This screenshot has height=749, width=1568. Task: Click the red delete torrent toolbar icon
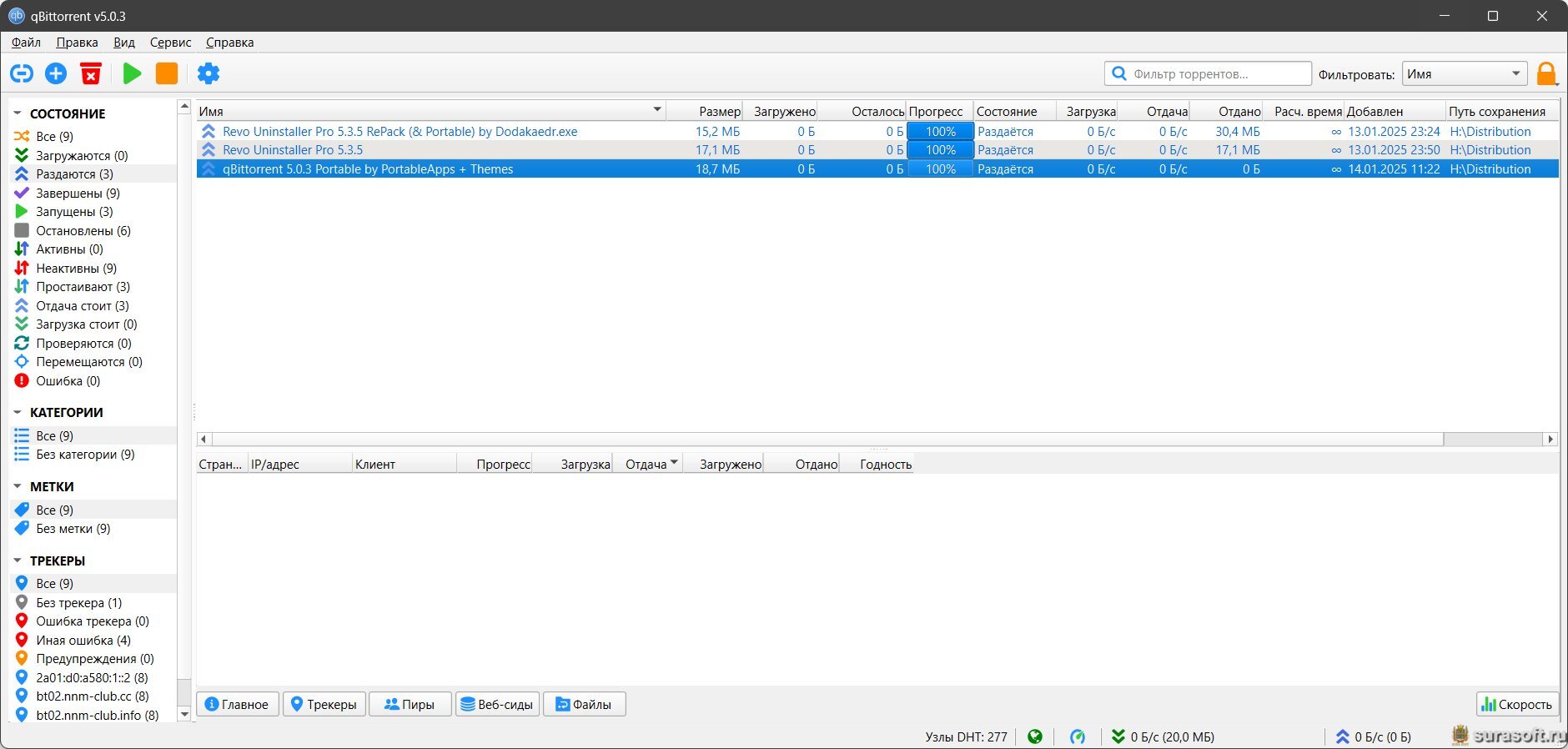pos(91,73)
